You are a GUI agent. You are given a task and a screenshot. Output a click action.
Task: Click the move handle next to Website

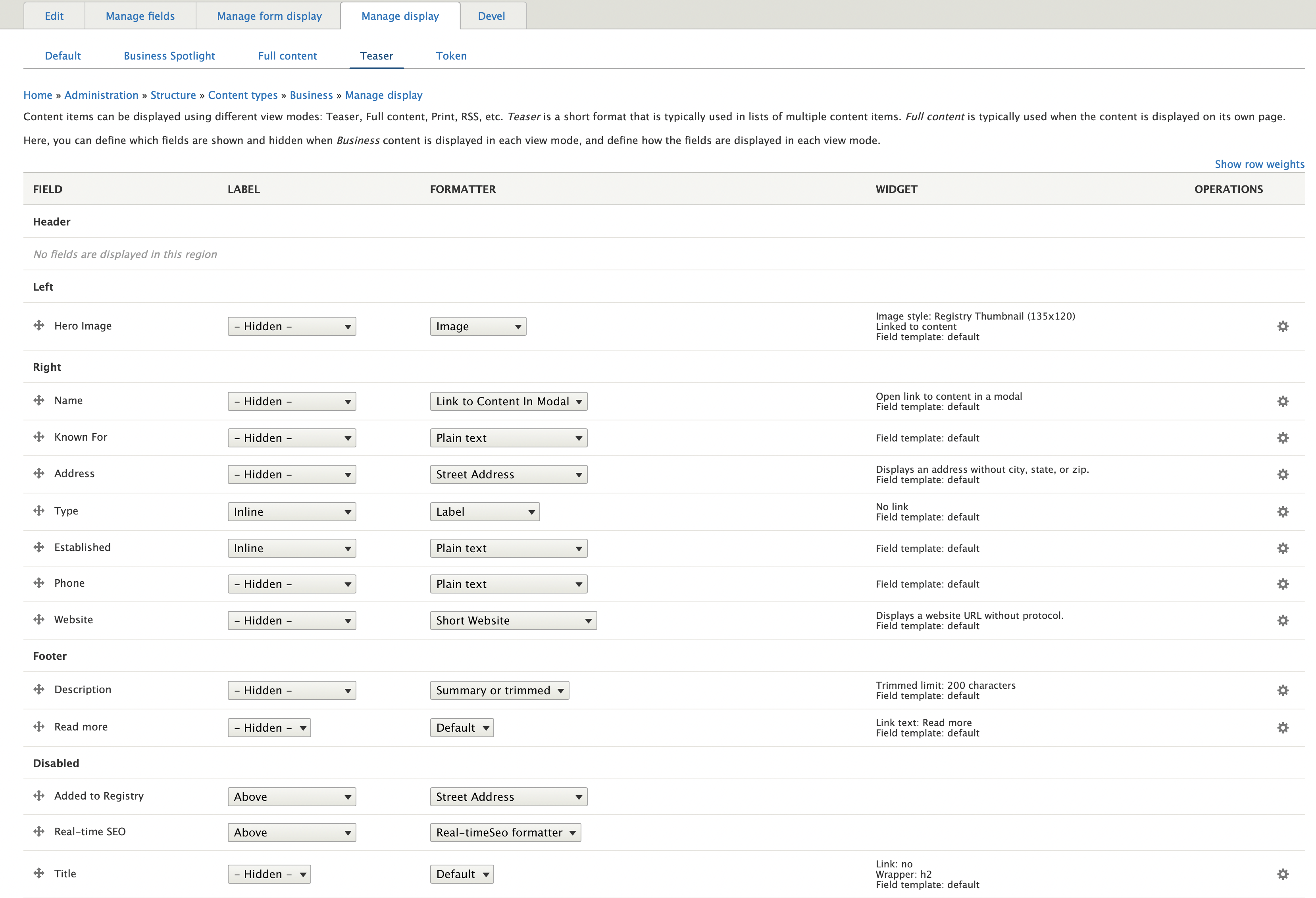click(39, 620)
